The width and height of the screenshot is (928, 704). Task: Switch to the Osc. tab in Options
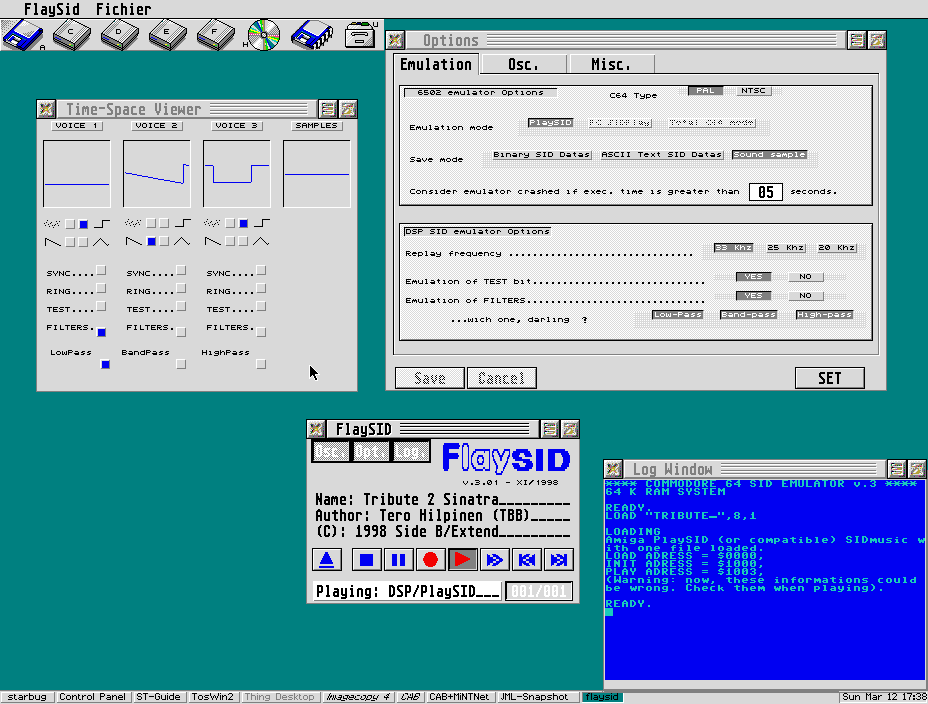click(x=524, y=64)
